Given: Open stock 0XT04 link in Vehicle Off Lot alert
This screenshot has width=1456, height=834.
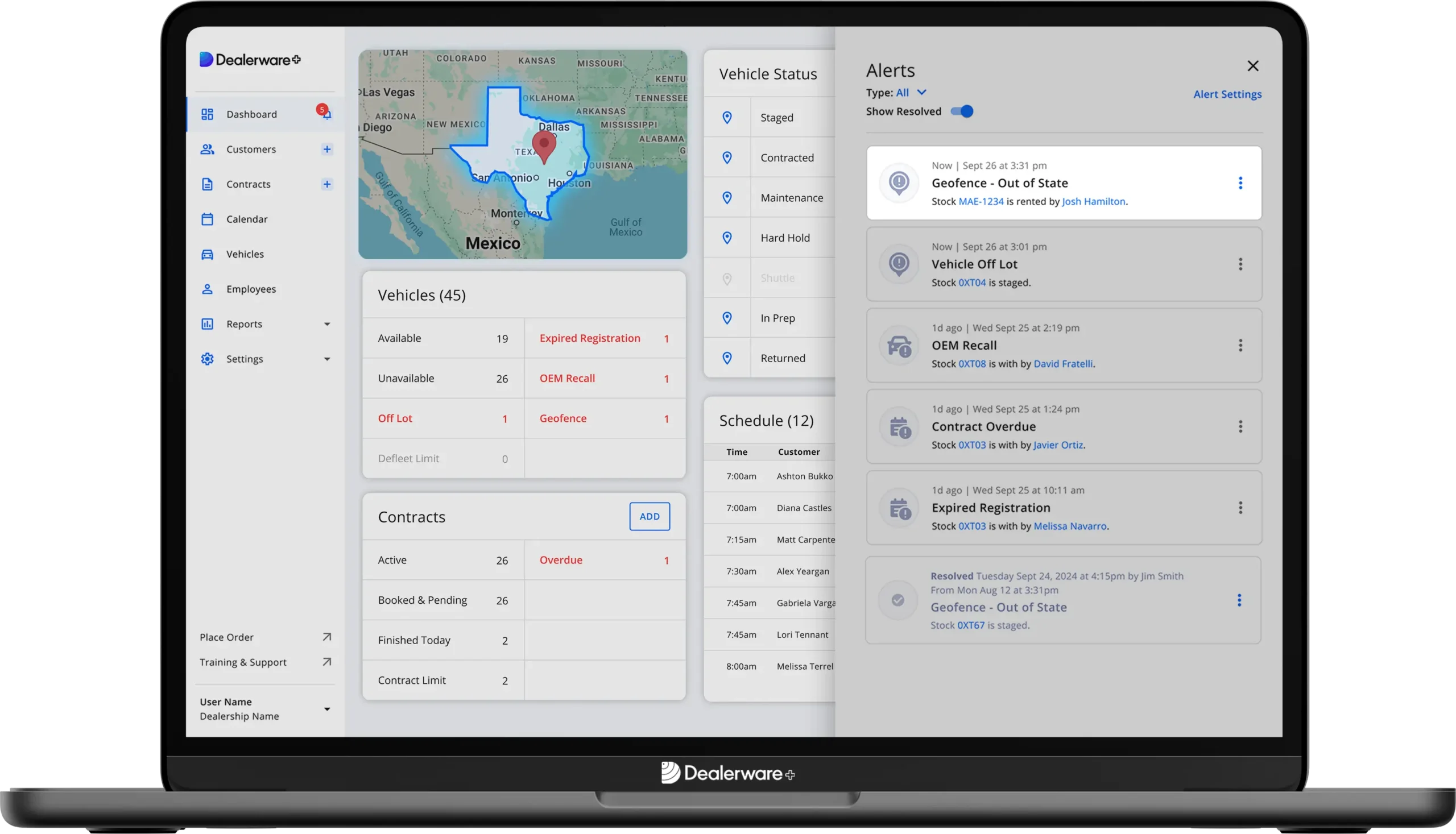Looking at the screenshot, I should pyautogui.click(x=972, y=283).
